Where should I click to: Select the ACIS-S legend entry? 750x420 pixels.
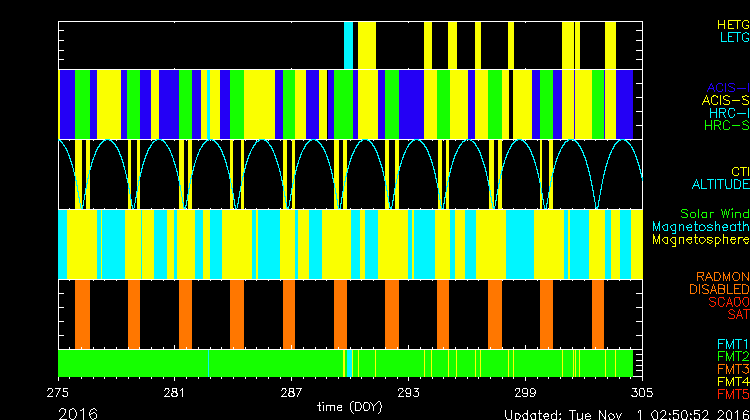(x=725, y=100)
